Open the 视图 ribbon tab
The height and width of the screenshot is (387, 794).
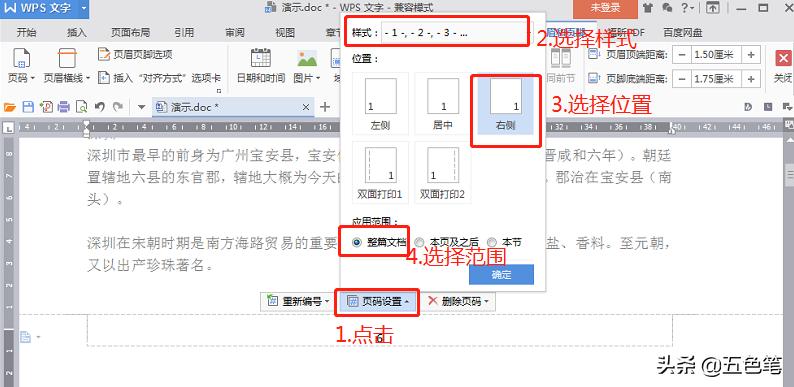point(285,32)
